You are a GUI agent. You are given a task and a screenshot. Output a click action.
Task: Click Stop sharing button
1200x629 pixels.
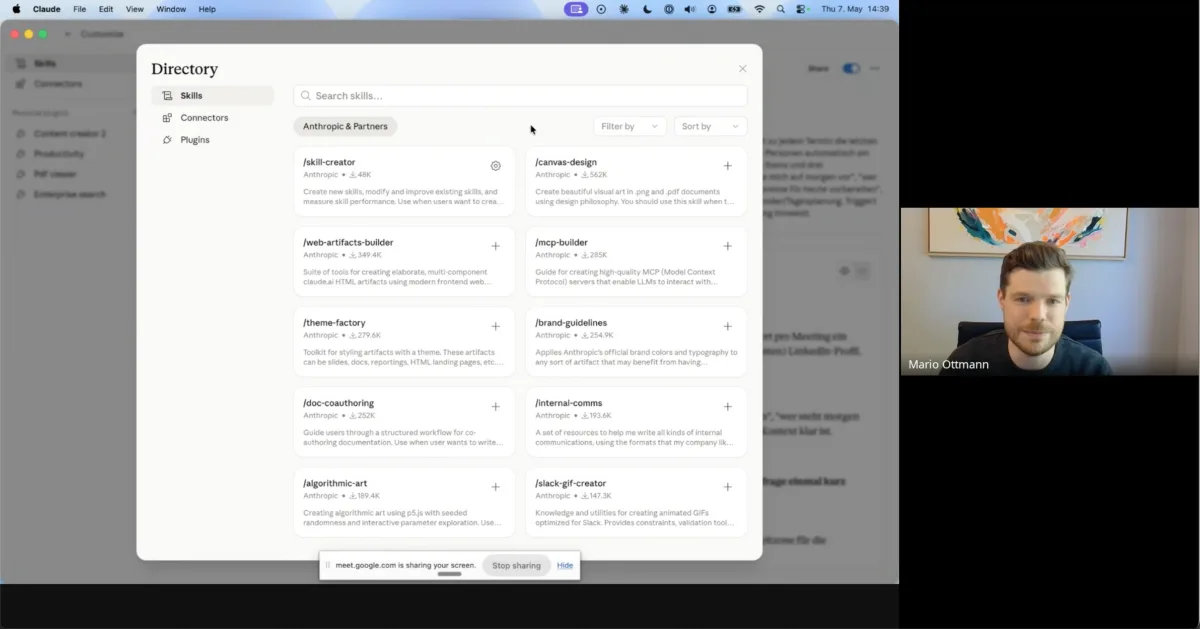click(516, 565)
